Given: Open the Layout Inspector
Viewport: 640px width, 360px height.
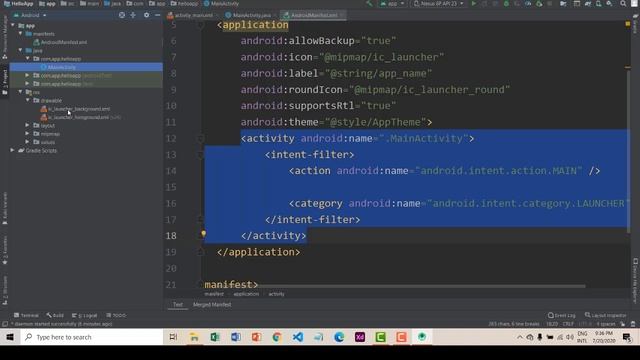Looking at the screenshot, I should pyautogui.click(x=606, y=315).
